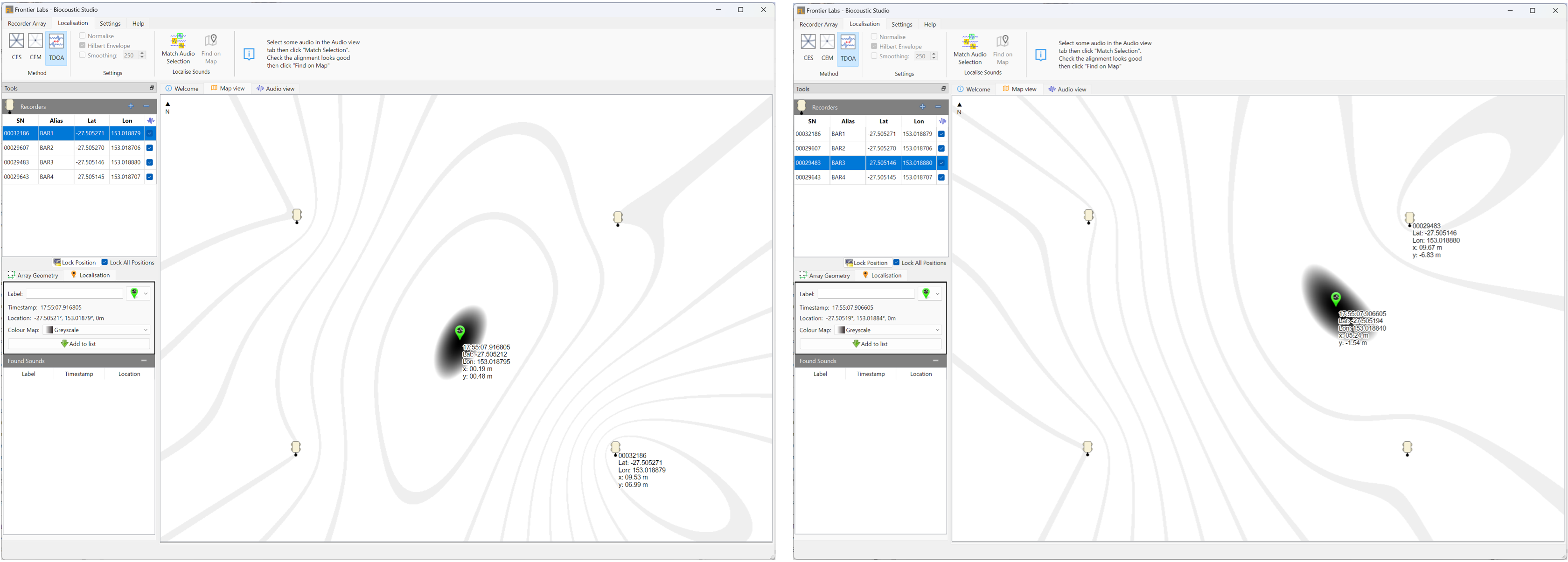This screenshot has width=1568, height=562.
Task: Switch to Array Geometry tab, left window
Action: coord(33,276)
